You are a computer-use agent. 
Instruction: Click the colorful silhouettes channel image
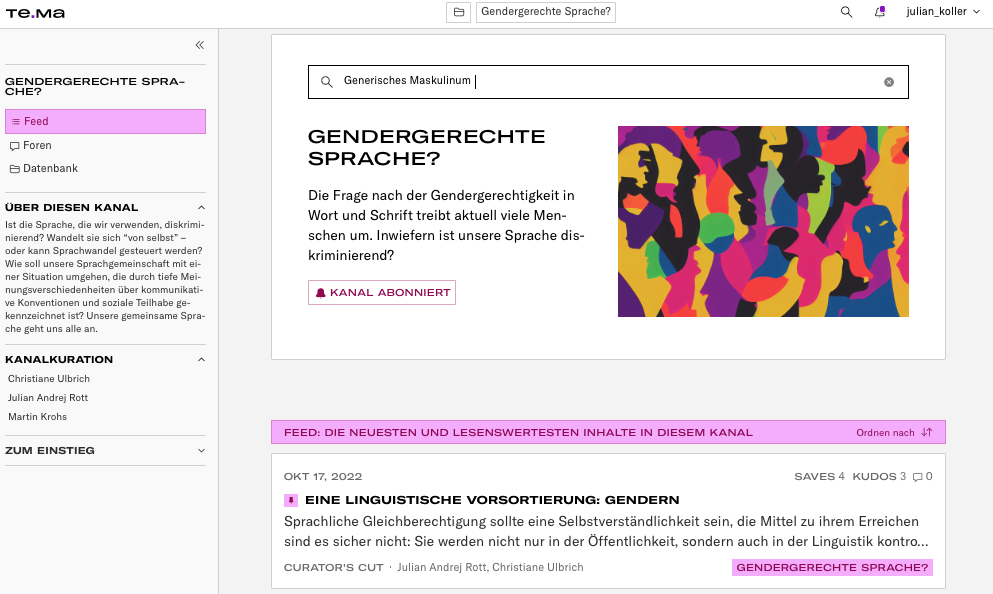tap(763, 221)
